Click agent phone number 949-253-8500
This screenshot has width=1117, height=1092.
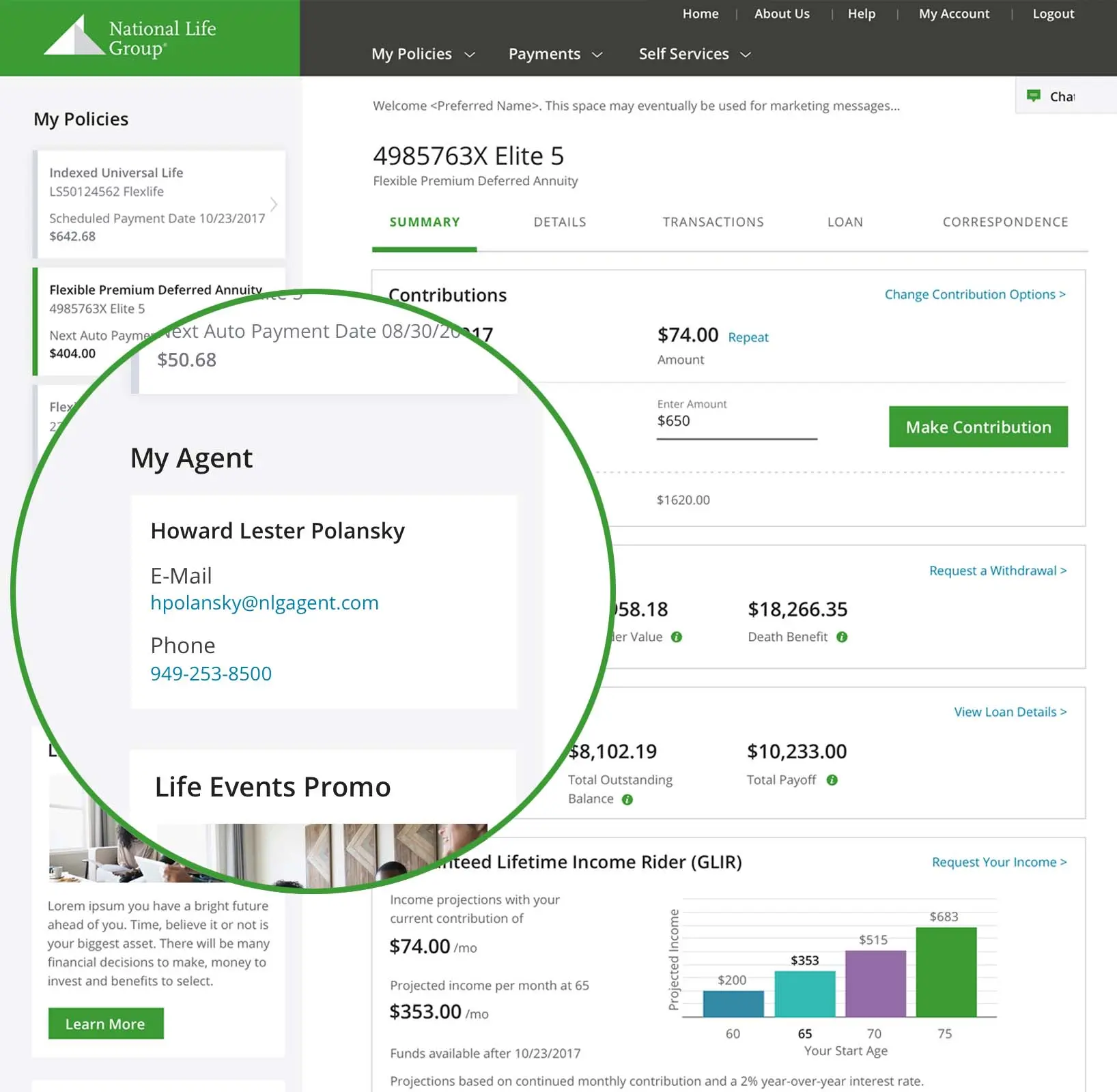pos(211,674)
